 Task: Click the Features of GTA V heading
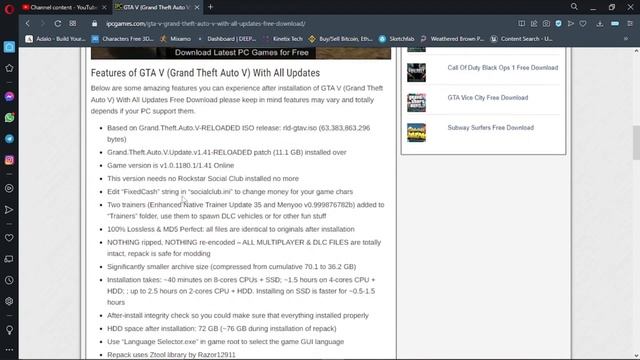[x=205, y=73]
